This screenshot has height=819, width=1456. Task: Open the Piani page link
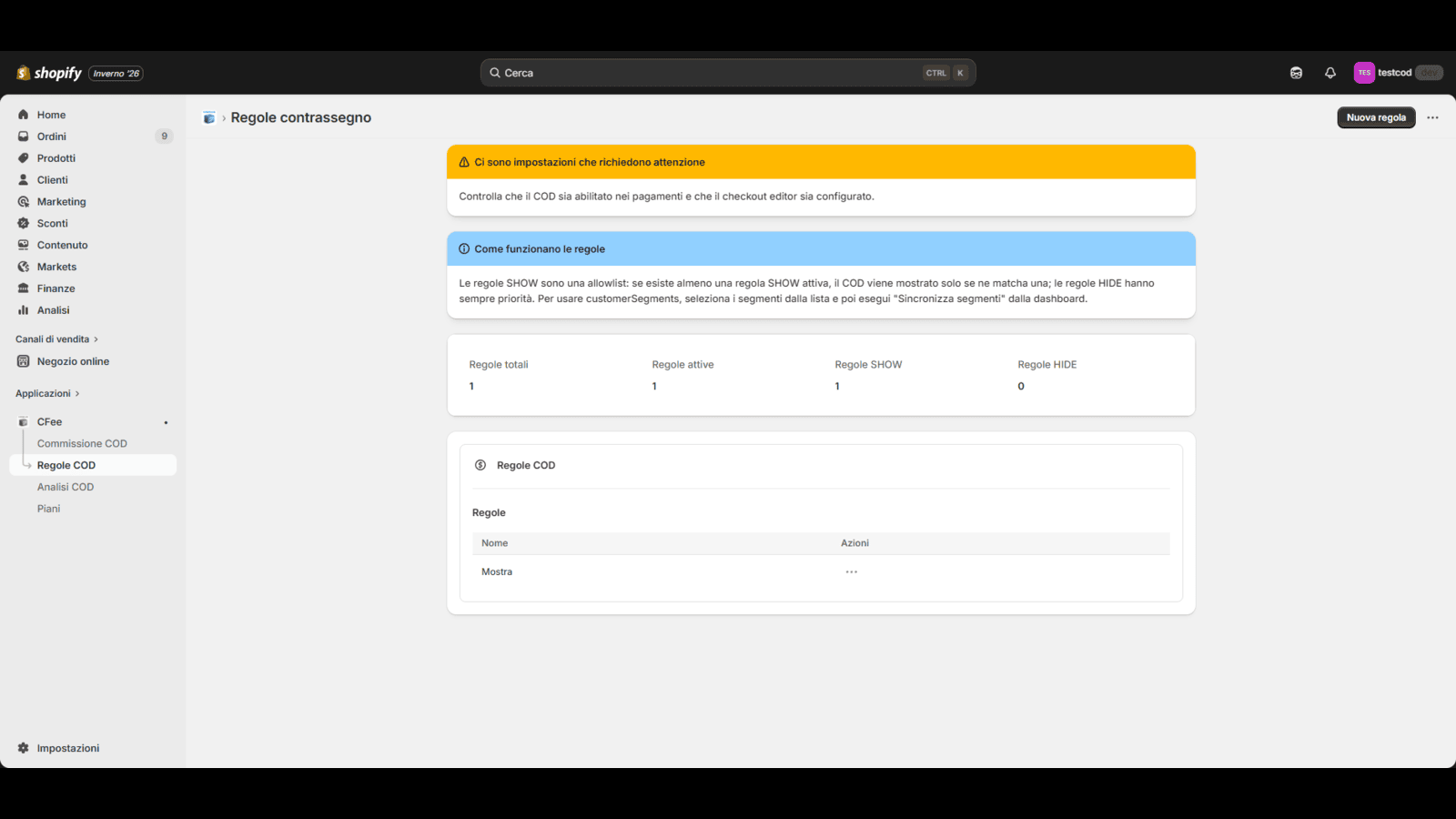pos(49,509)
